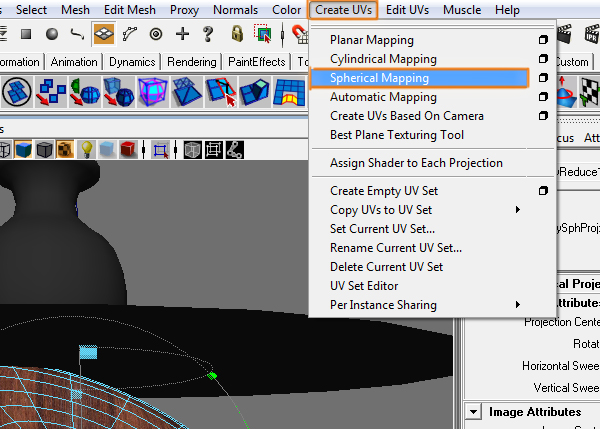Collapse the Image Attributes section
Viewport: 600px width, 429px height.
(473, 412)
